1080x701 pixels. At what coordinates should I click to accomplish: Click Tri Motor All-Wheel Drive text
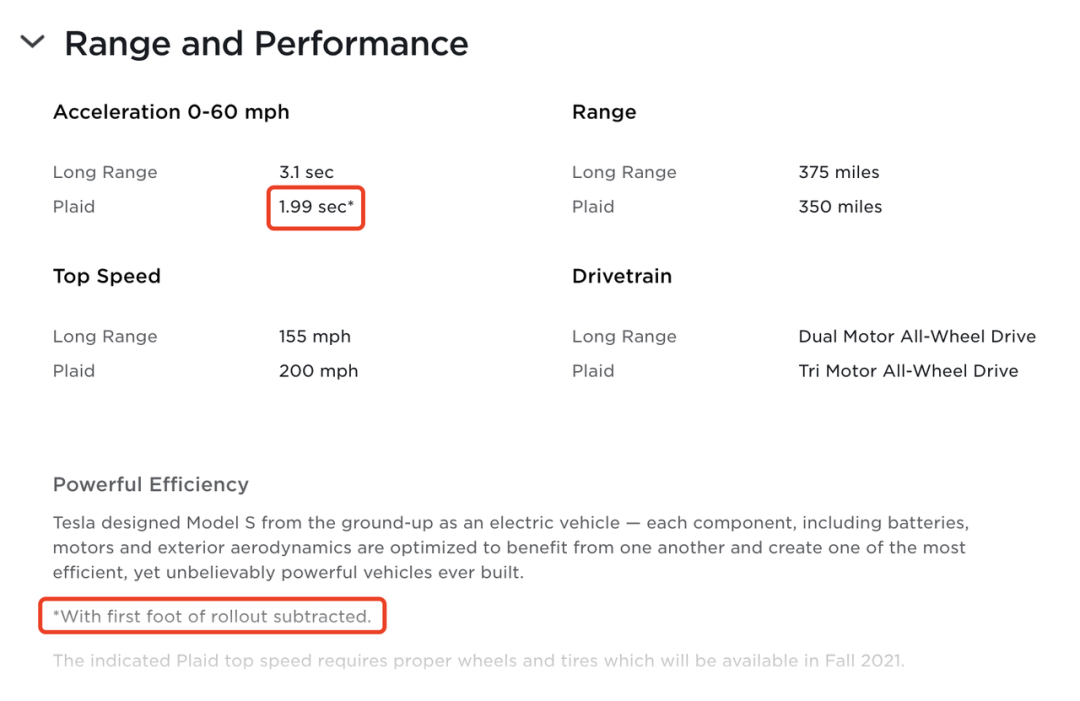(x=908, y=371)
